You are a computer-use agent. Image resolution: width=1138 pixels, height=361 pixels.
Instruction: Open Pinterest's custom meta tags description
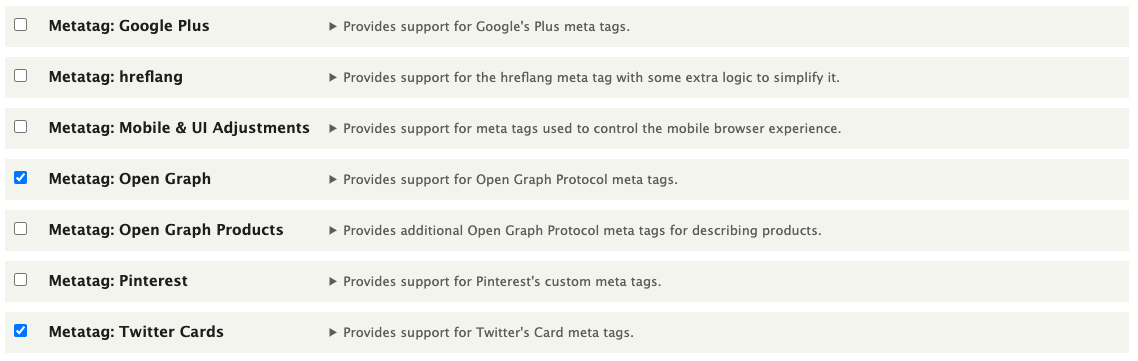(x=502, y=282)
